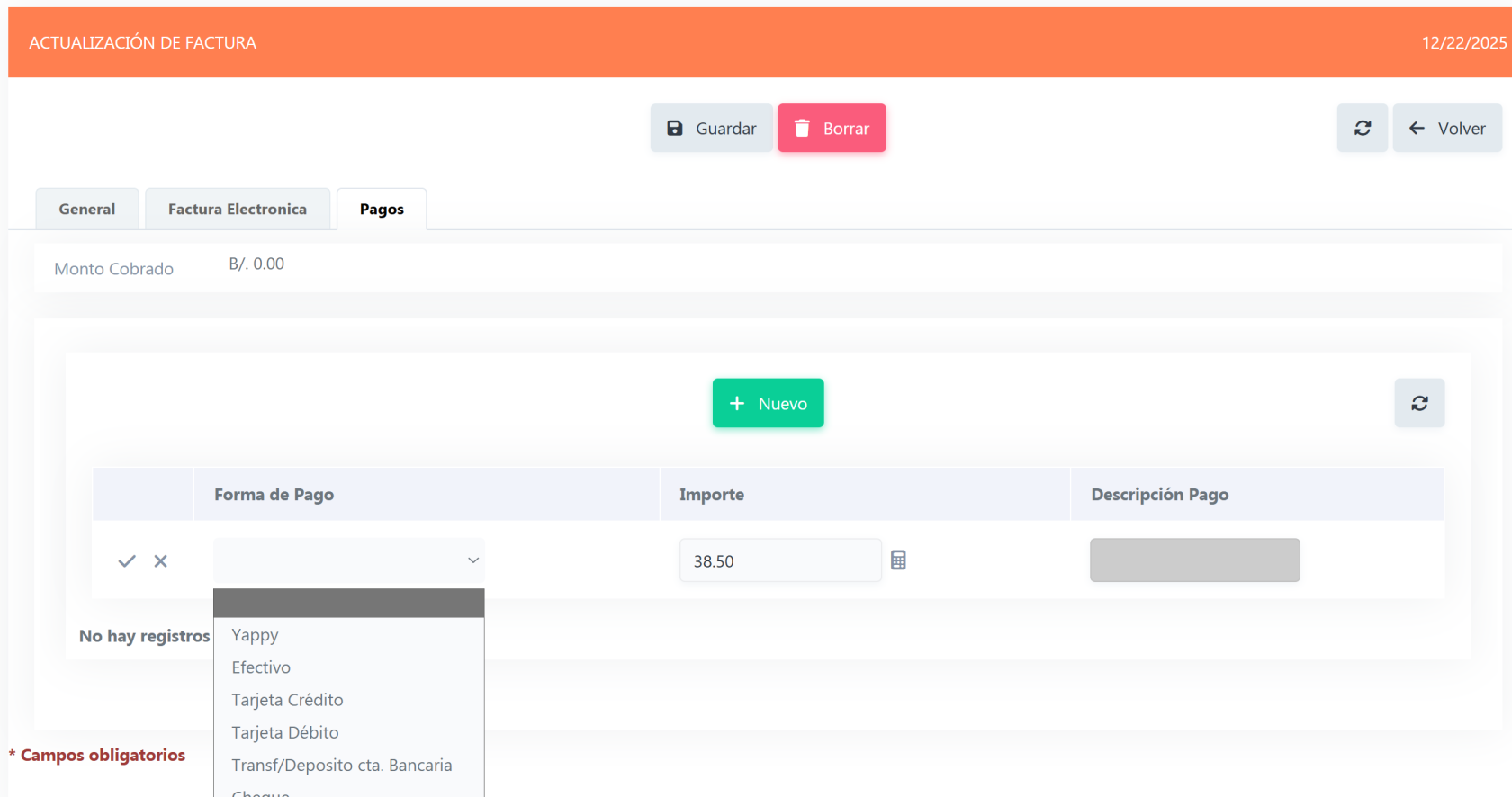Refresh the payments grid with reload icon
The width and height of the screenshot is (1512, 797).
[x=1419, y=404]
